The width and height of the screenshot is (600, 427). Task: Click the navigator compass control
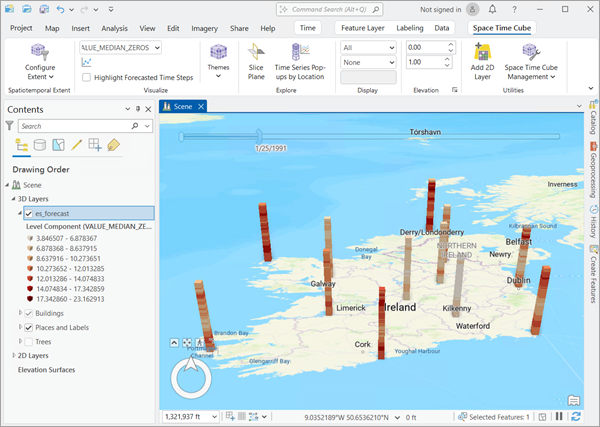point(191,380)
